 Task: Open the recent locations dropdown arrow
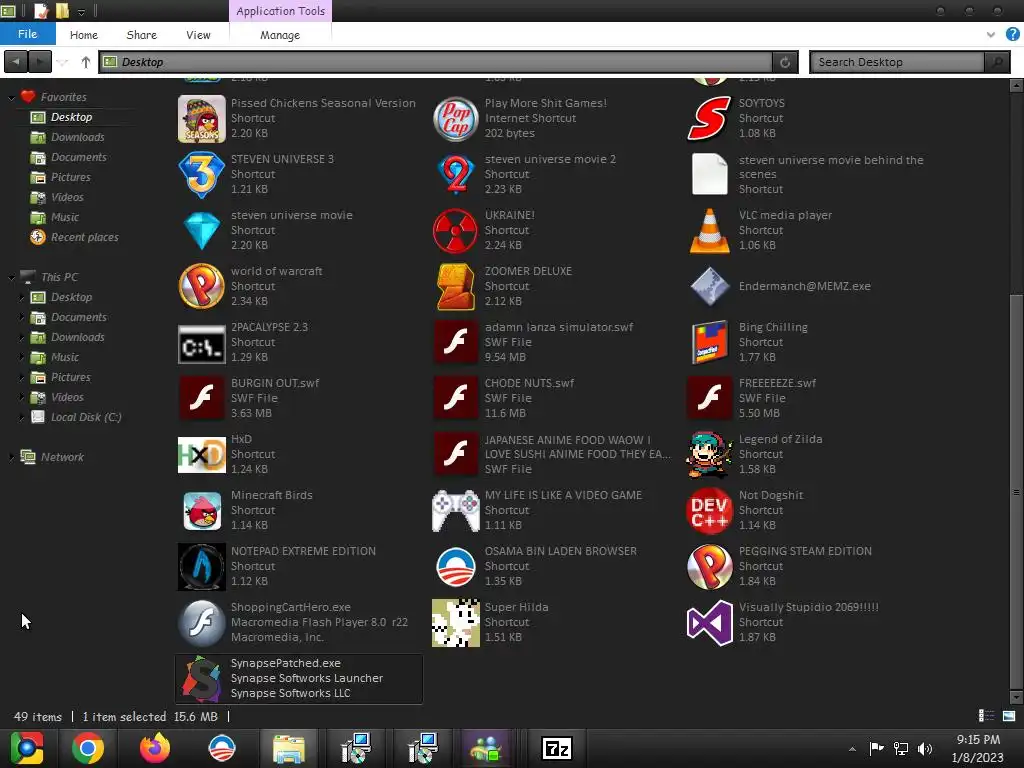[x=62, y=62]
